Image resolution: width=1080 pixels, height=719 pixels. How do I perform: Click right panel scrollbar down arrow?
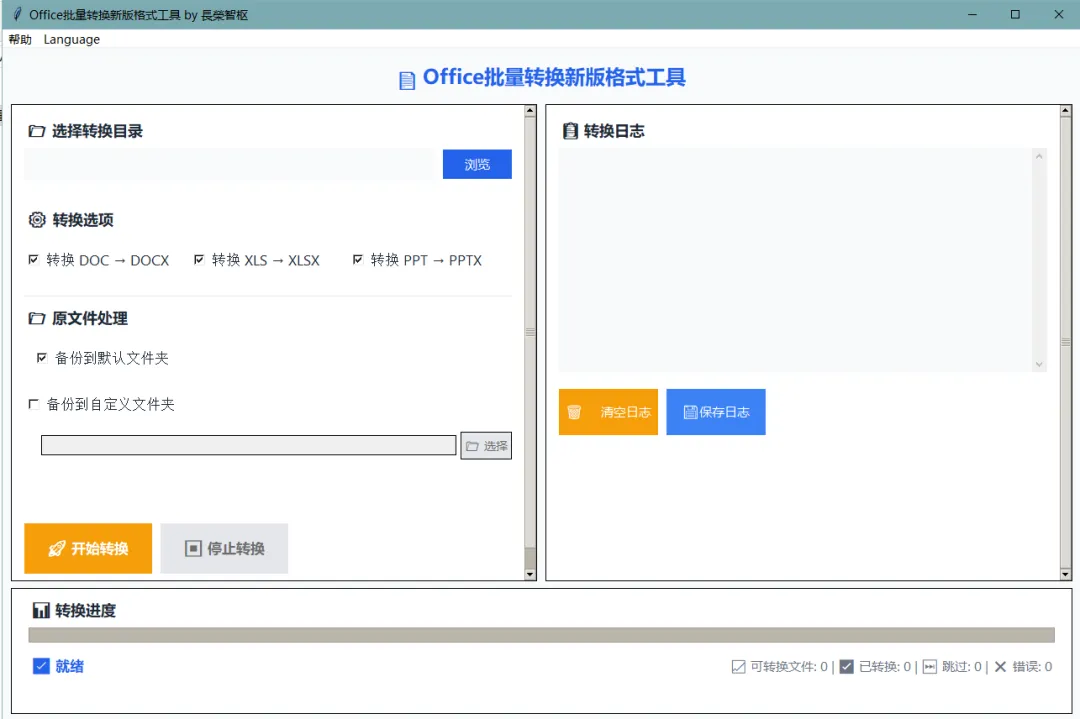point(1066,574)
